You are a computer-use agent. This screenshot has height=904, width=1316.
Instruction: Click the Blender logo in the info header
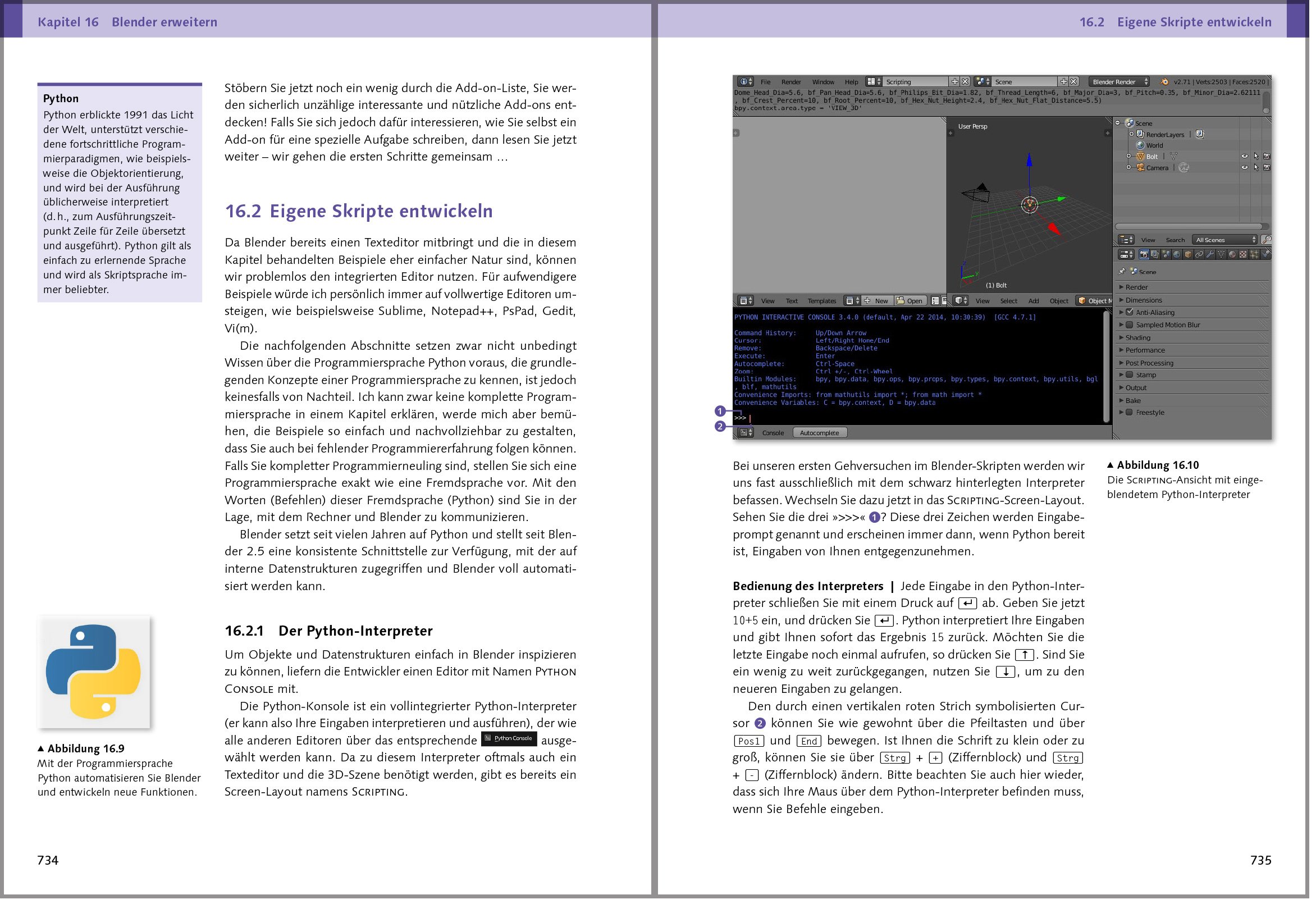[x=1164, y=81]
